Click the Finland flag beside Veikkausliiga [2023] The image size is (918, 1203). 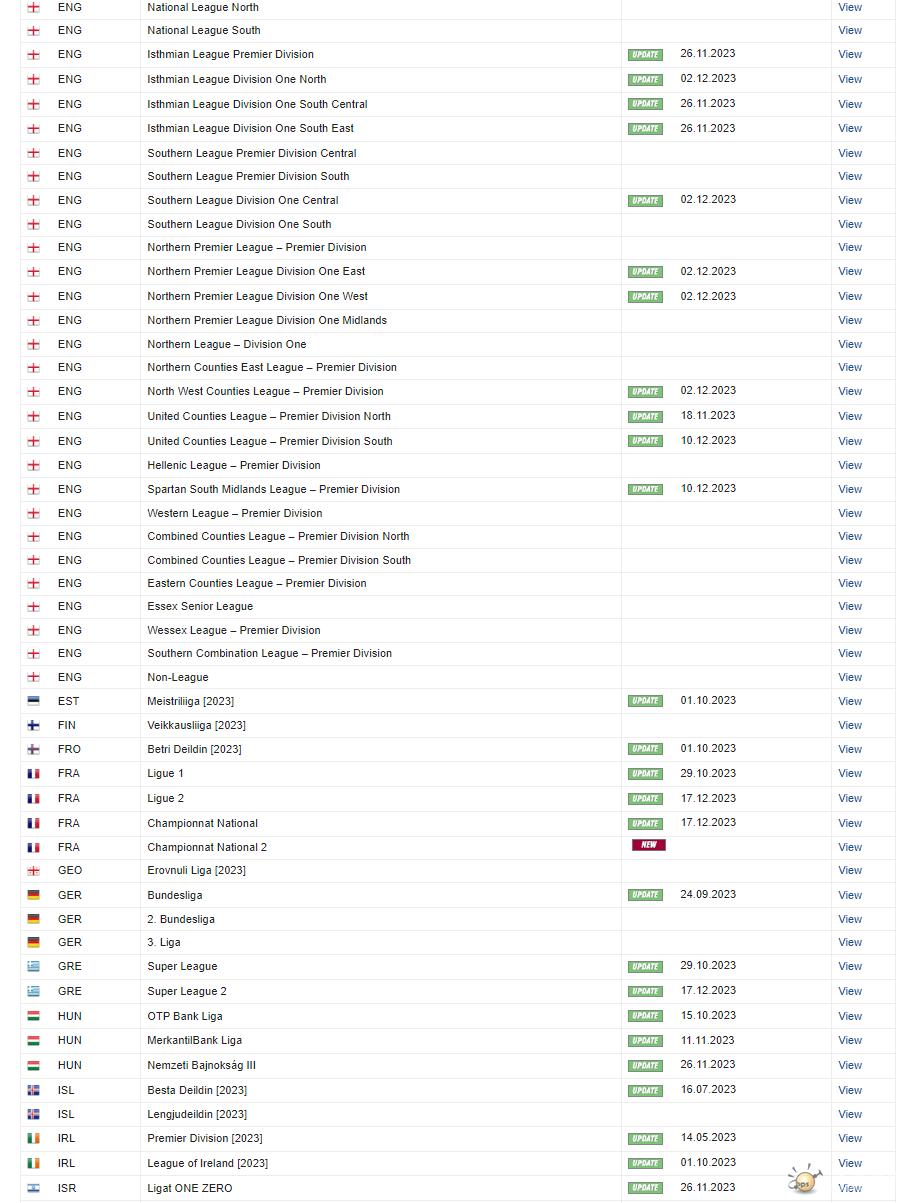tap(34, 725)
